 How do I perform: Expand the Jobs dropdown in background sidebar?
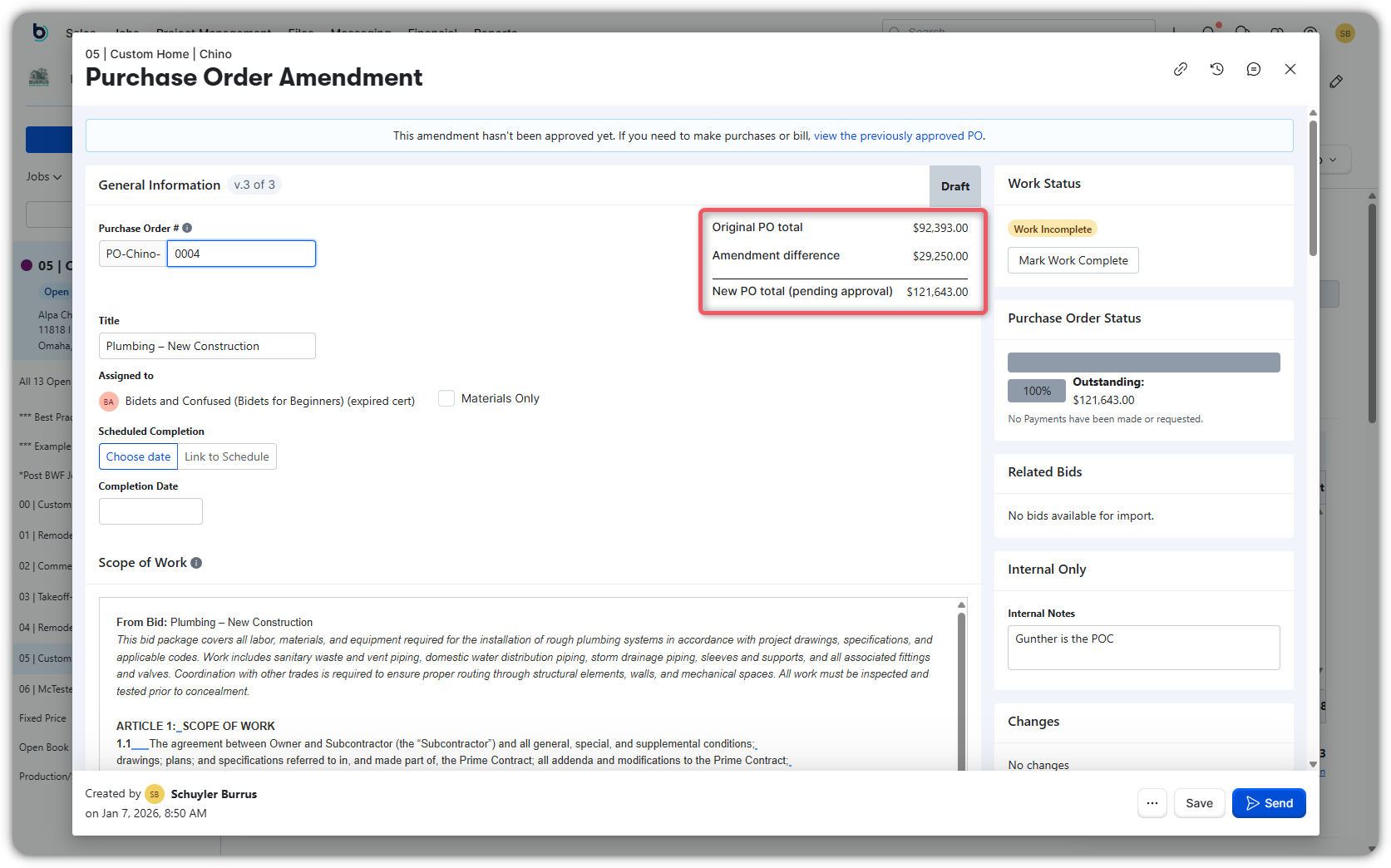click(43, 176)
